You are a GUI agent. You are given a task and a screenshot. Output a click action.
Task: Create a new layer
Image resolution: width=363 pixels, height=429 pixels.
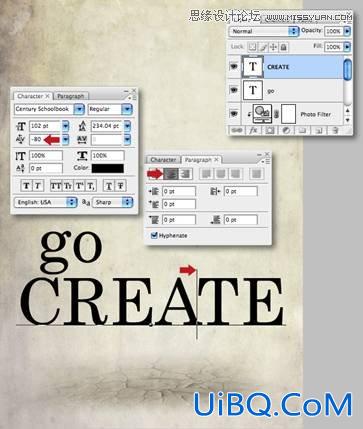click(319, 130)
